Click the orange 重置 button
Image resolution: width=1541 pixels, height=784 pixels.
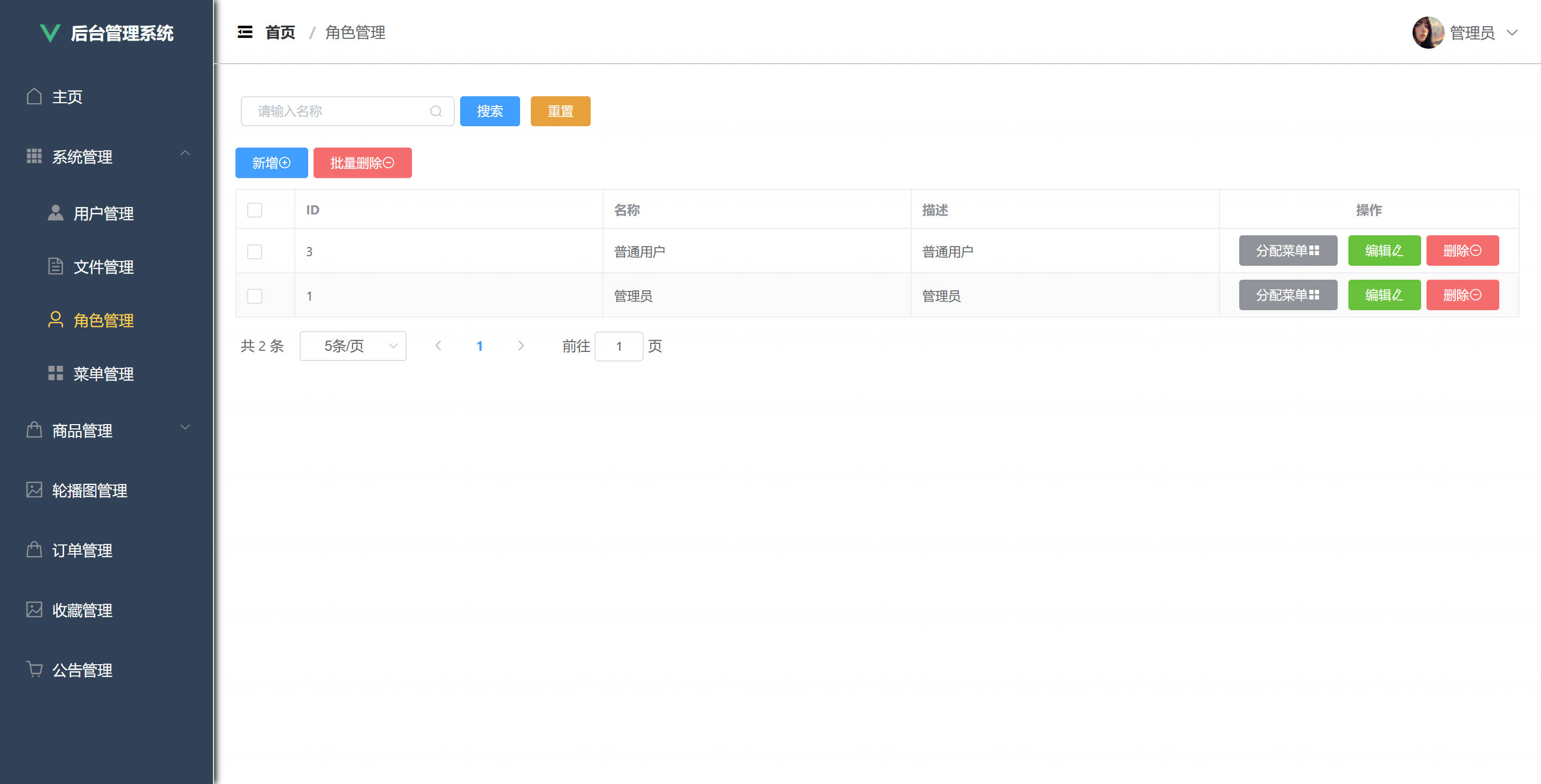(x=561, y=111)
